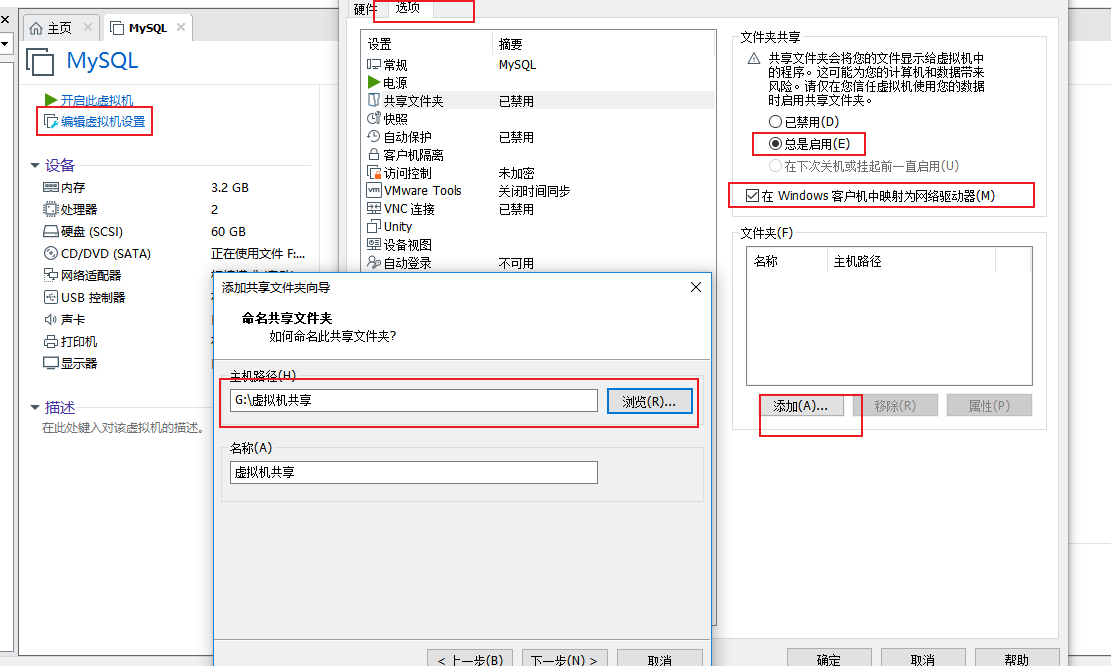Click the Host Path (主机路径) column header
This screenshot has height=666, width=1111.
pyautogui.click(x=910, y=261)
